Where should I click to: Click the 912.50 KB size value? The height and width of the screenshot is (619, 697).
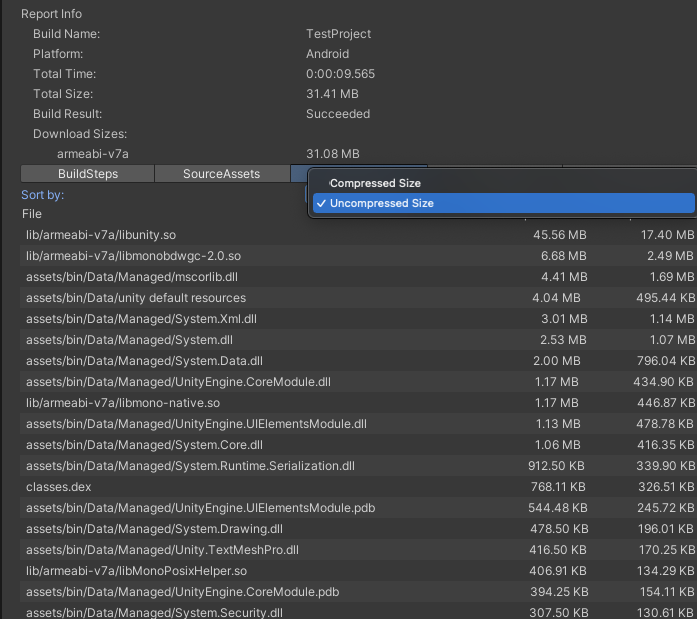coord(556,466)
